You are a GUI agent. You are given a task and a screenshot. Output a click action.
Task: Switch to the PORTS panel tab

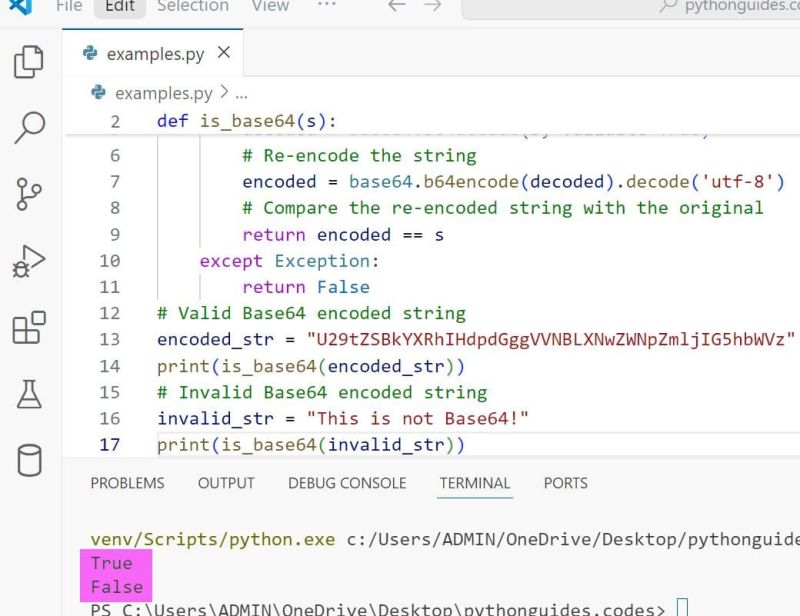click(x=565, y=483)
